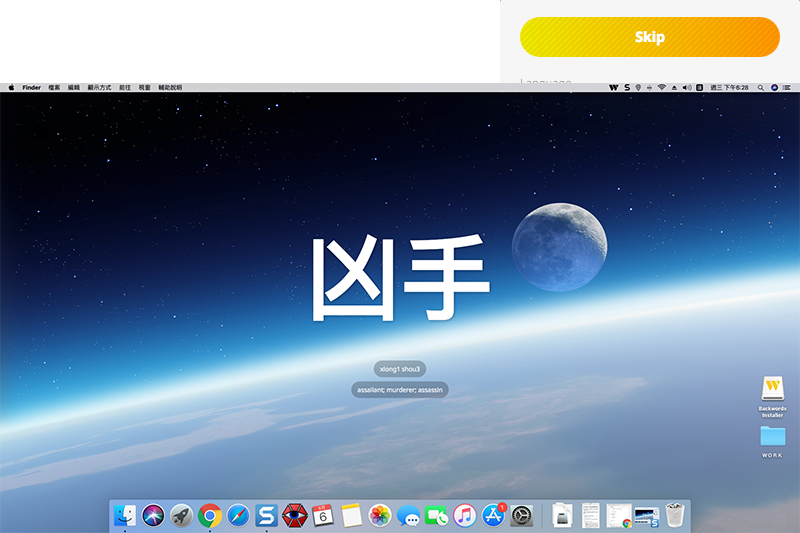Open Google Chrome from the dock
This screenshot has height=533, width=800.
point(210,516)
